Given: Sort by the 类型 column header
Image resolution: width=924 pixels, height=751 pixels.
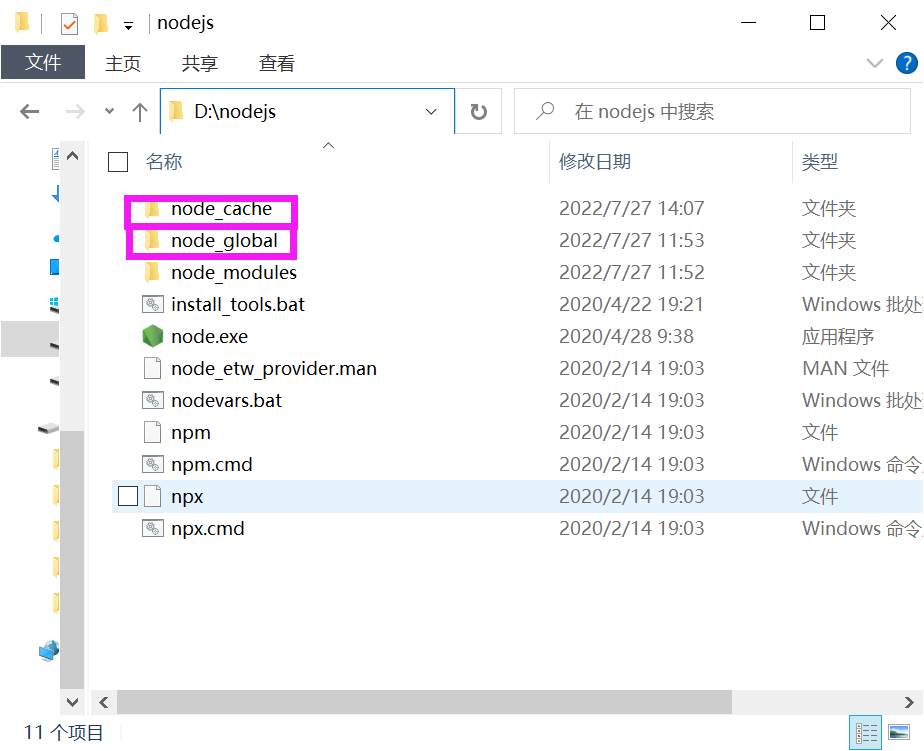Looking at the screenshot, I should [819, 162].
